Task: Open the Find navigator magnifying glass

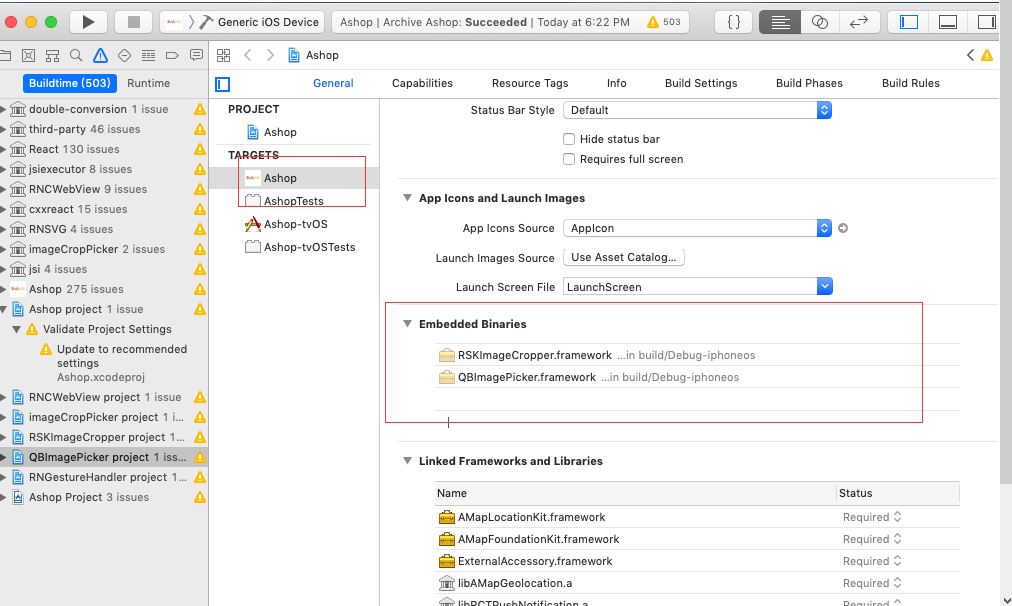Action: pos(74,55)
